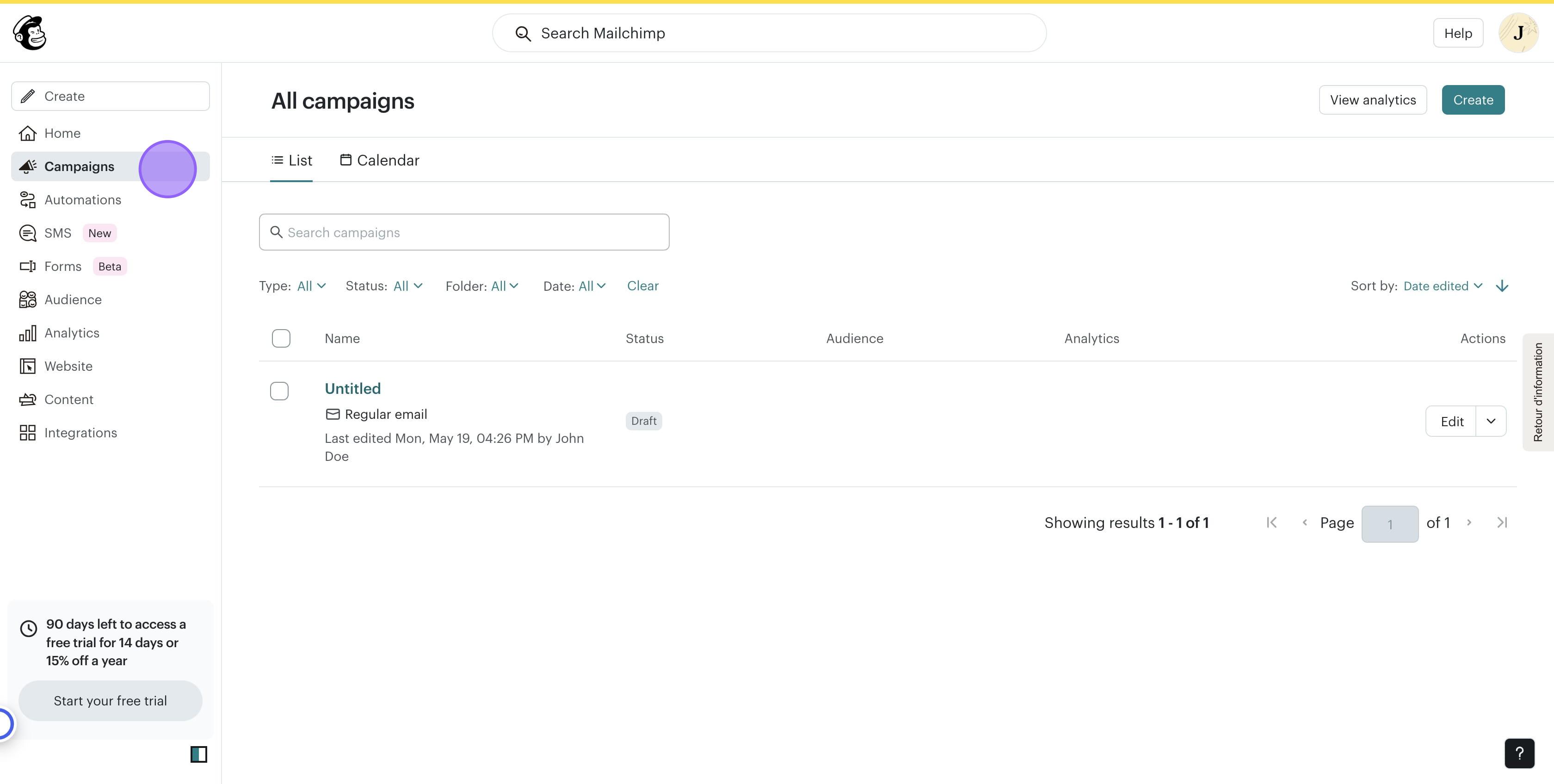
Task: Open the Website sidebar icon
Action: (28, 366)
